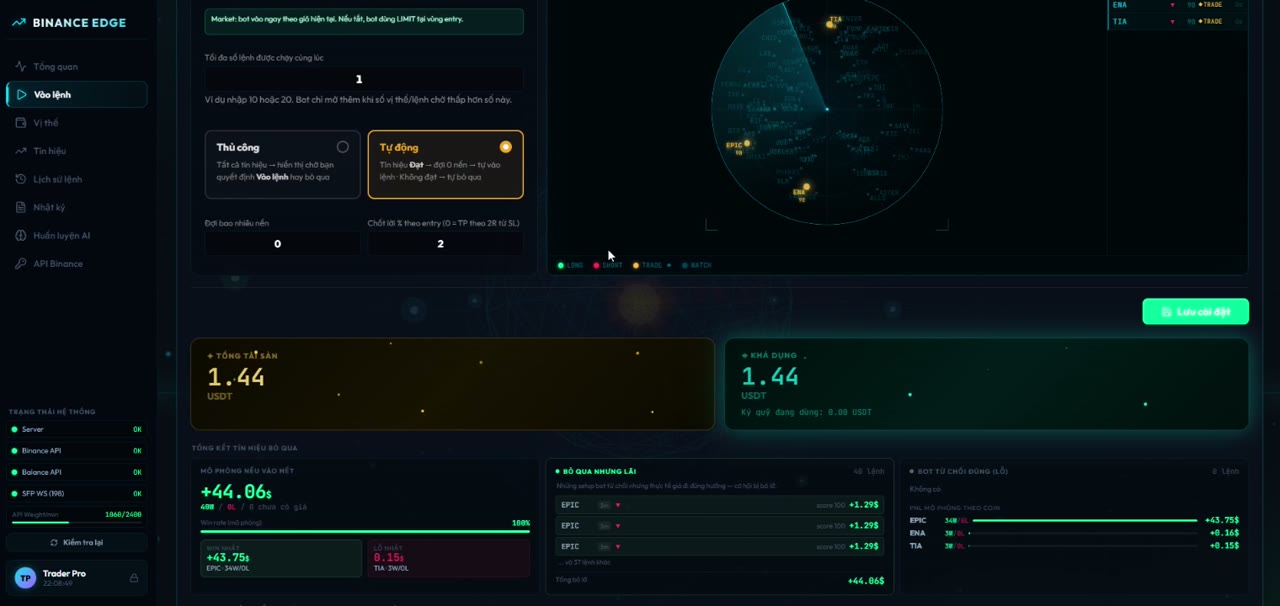Click the Trader Pro account name
This screenshot has height=606, width=1280.
[64, 574]
